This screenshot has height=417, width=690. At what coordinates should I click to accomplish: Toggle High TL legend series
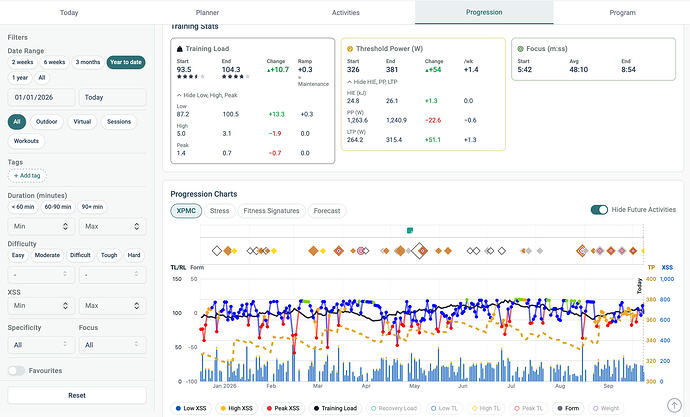[485, 408]
